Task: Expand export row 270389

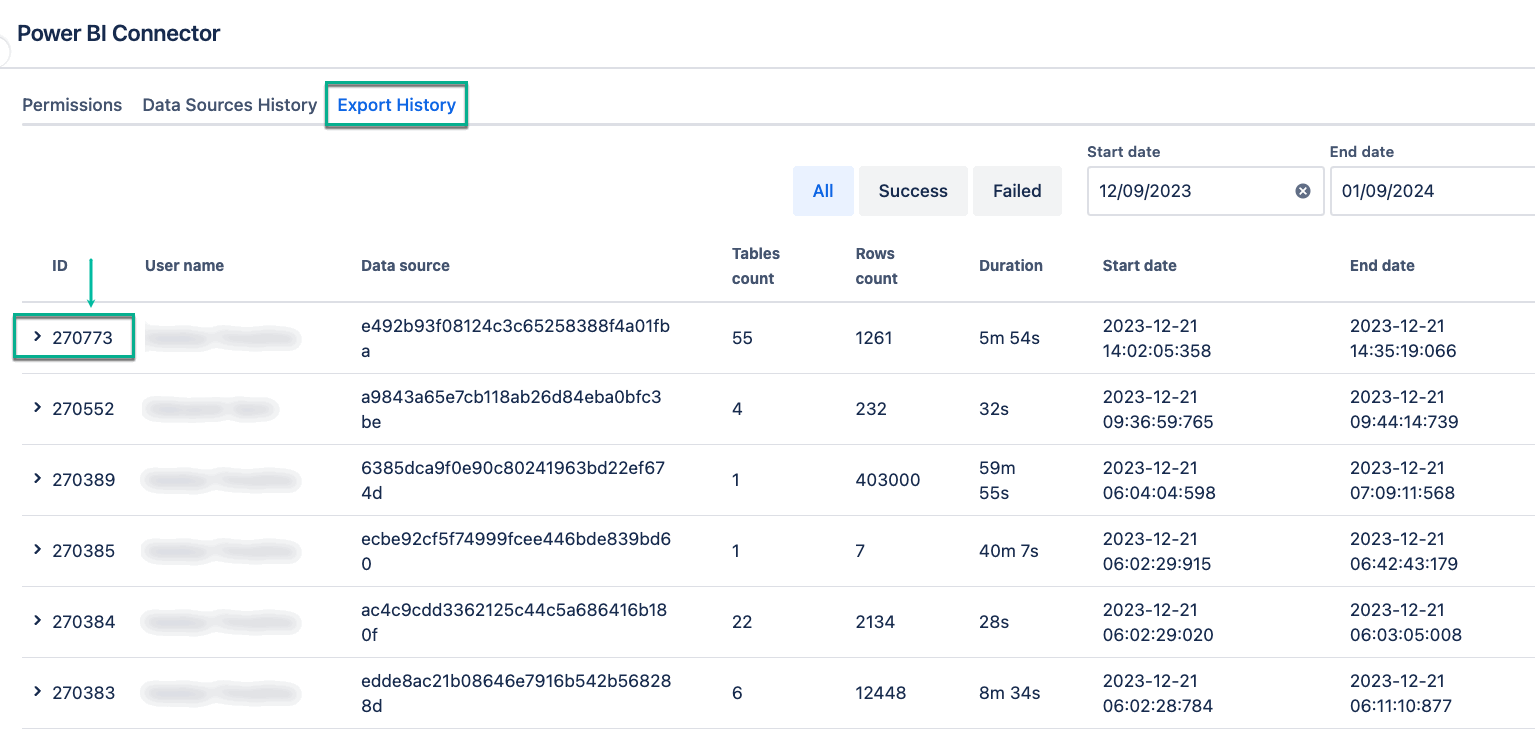Action: [38, 479]
